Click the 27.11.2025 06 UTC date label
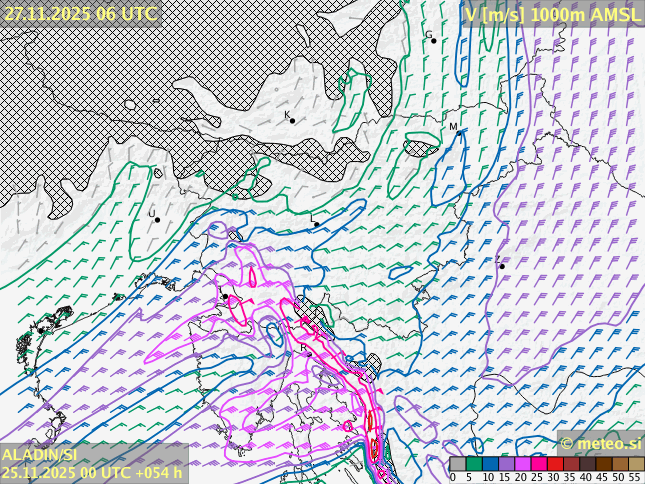The width and height of the screenshot is (645, 484). tap(80, 13)
